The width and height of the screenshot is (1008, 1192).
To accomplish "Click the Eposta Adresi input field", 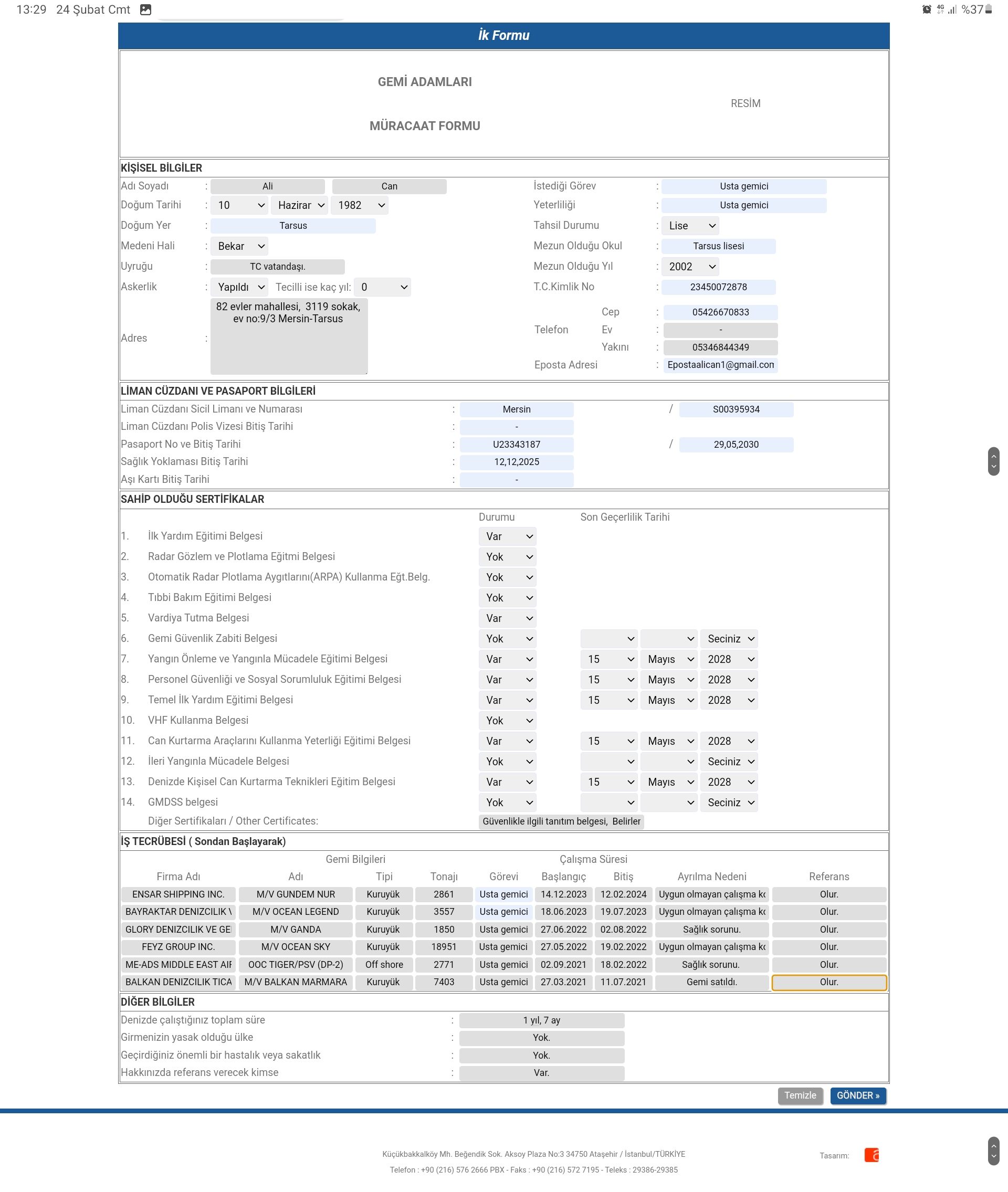I will click(720, 365).
